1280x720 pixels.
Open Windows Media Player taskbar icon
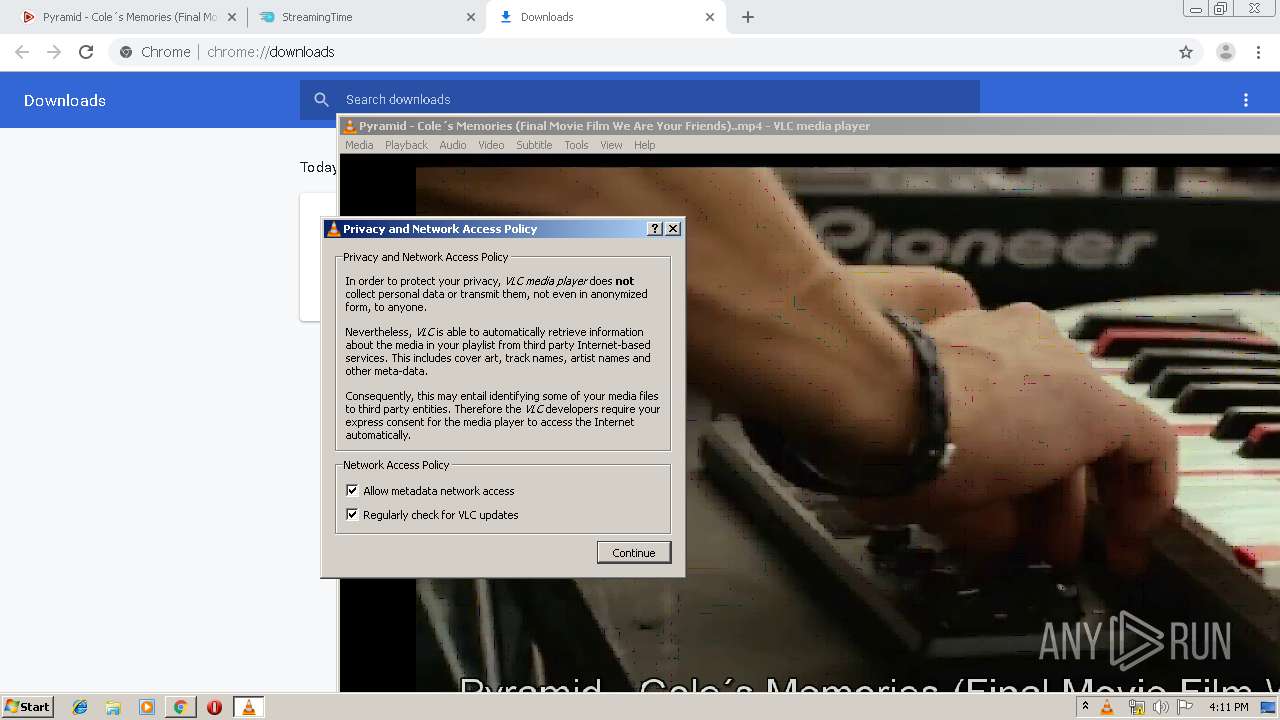(x=147, y=707)
